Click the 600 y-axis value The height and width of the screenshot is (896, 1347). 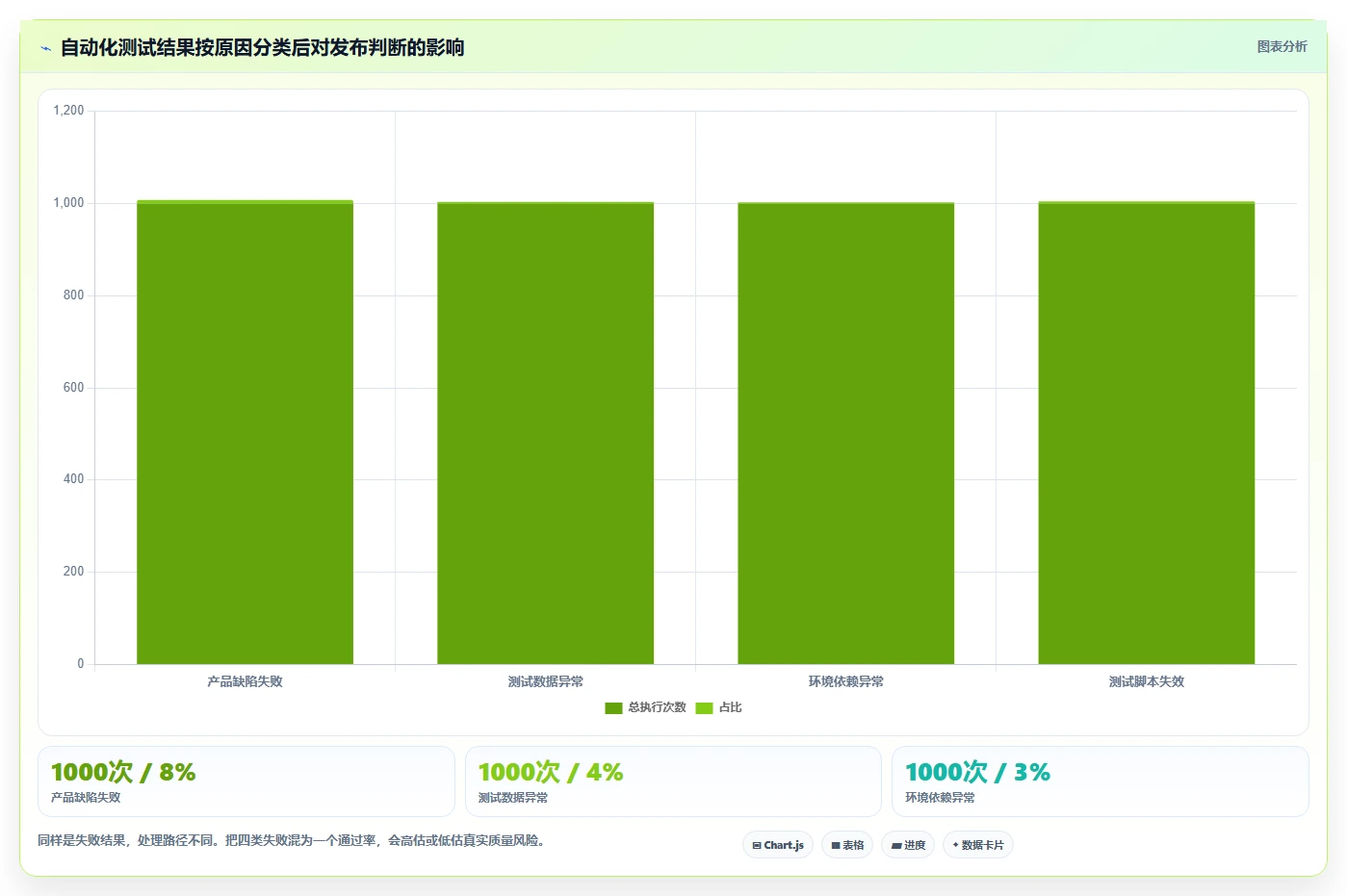click(73, 388)
